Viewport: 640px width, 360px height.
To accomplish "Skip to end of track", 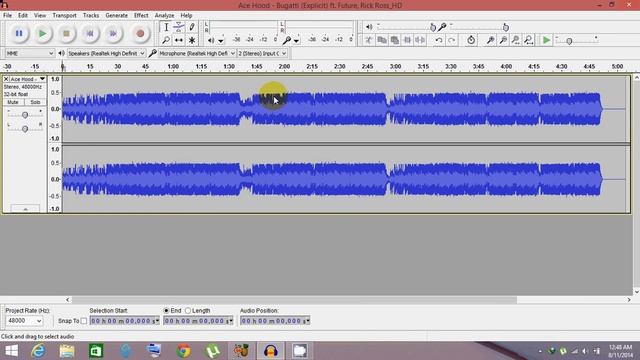I will 113,33.
